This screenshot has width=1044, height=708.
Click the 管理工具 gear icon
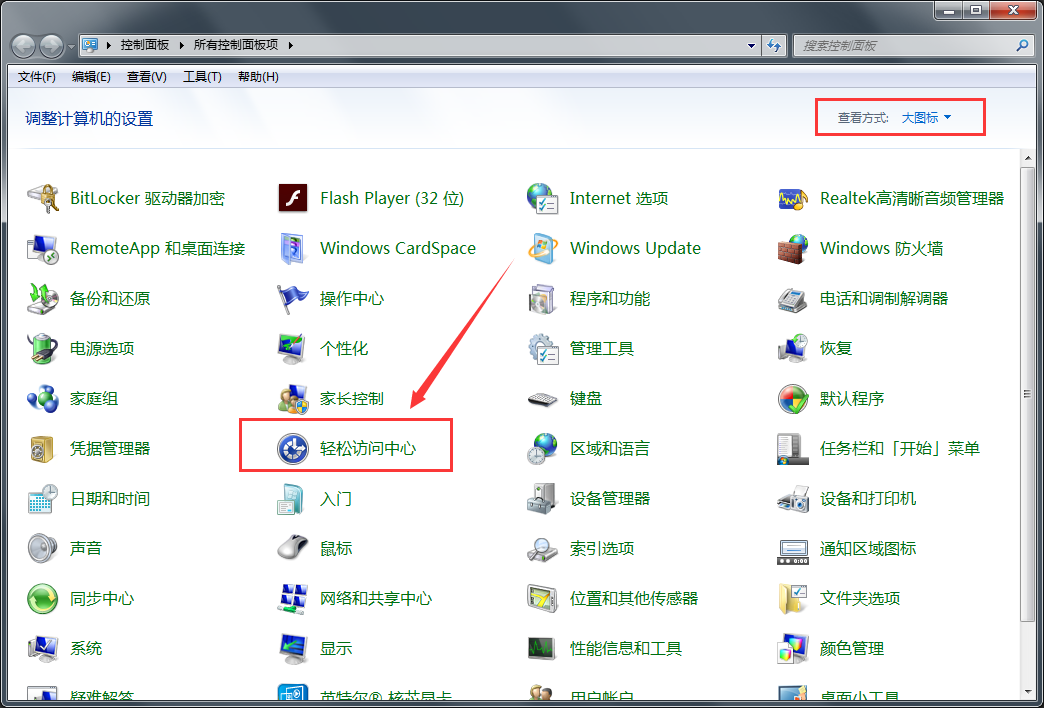click(x=543, y=348)
